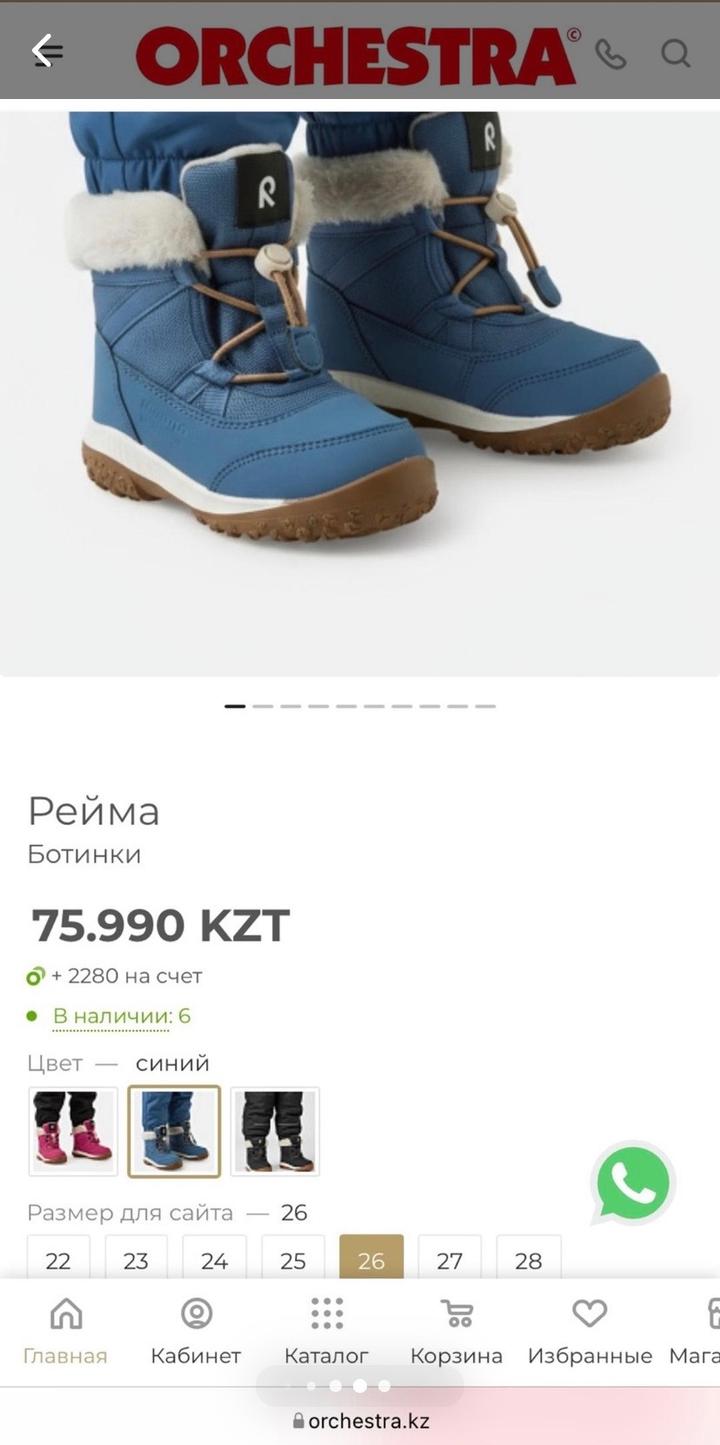Open the phone call icon
The height and width of the screenshot is (1445, 720).
click(x=611, y=53)
